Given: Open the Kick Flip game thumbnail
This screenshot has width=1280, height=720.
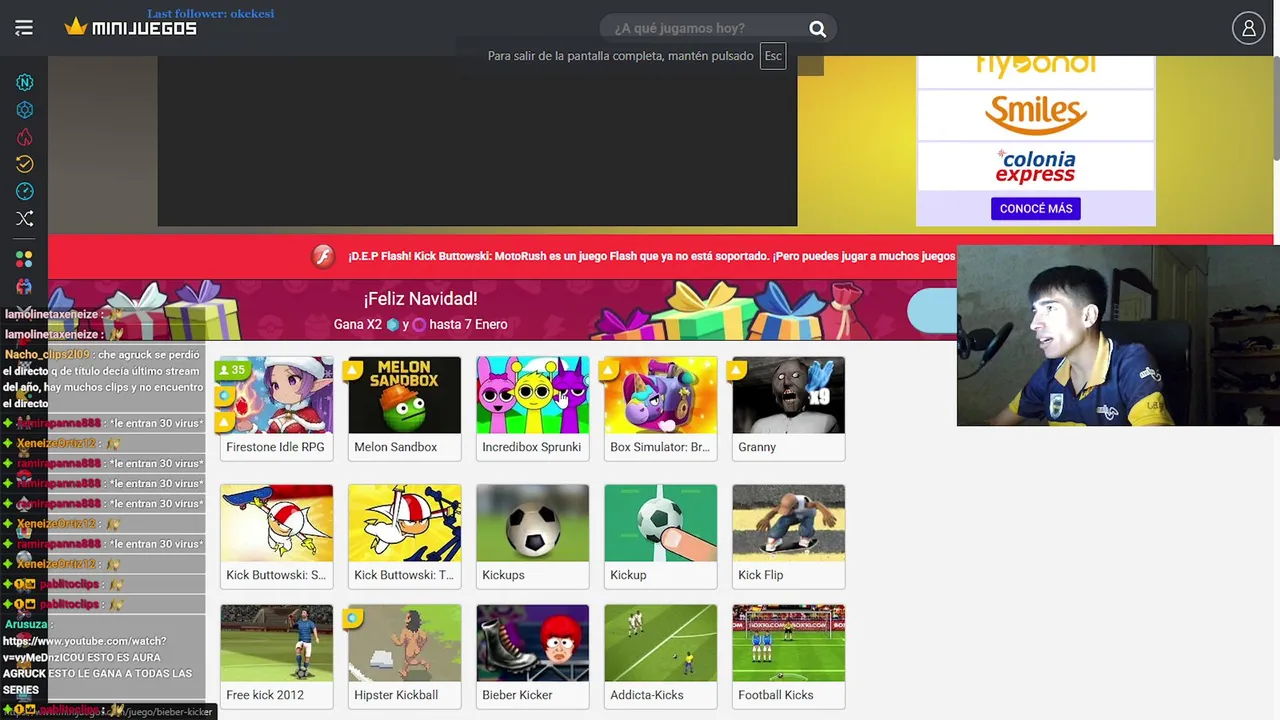Looking at the screenshot, I should (x=789, y=523).
